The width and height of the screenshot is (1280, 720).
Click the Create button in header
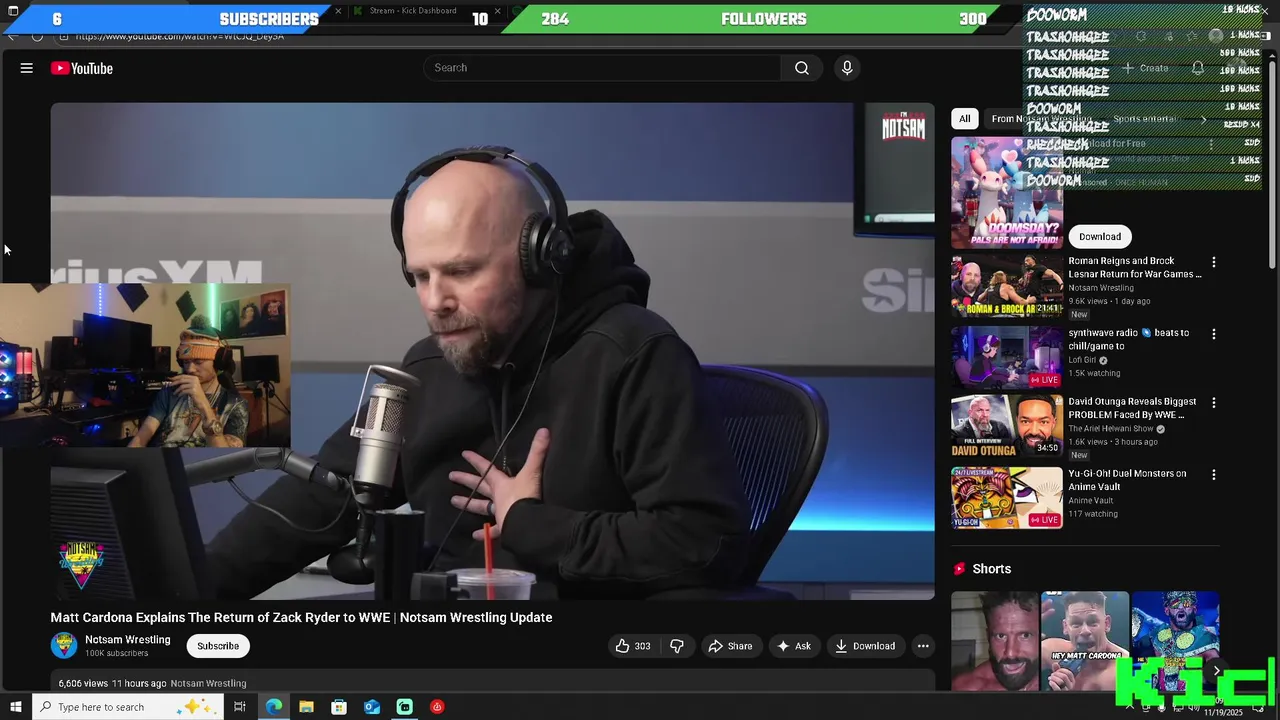pos(1145,68)
